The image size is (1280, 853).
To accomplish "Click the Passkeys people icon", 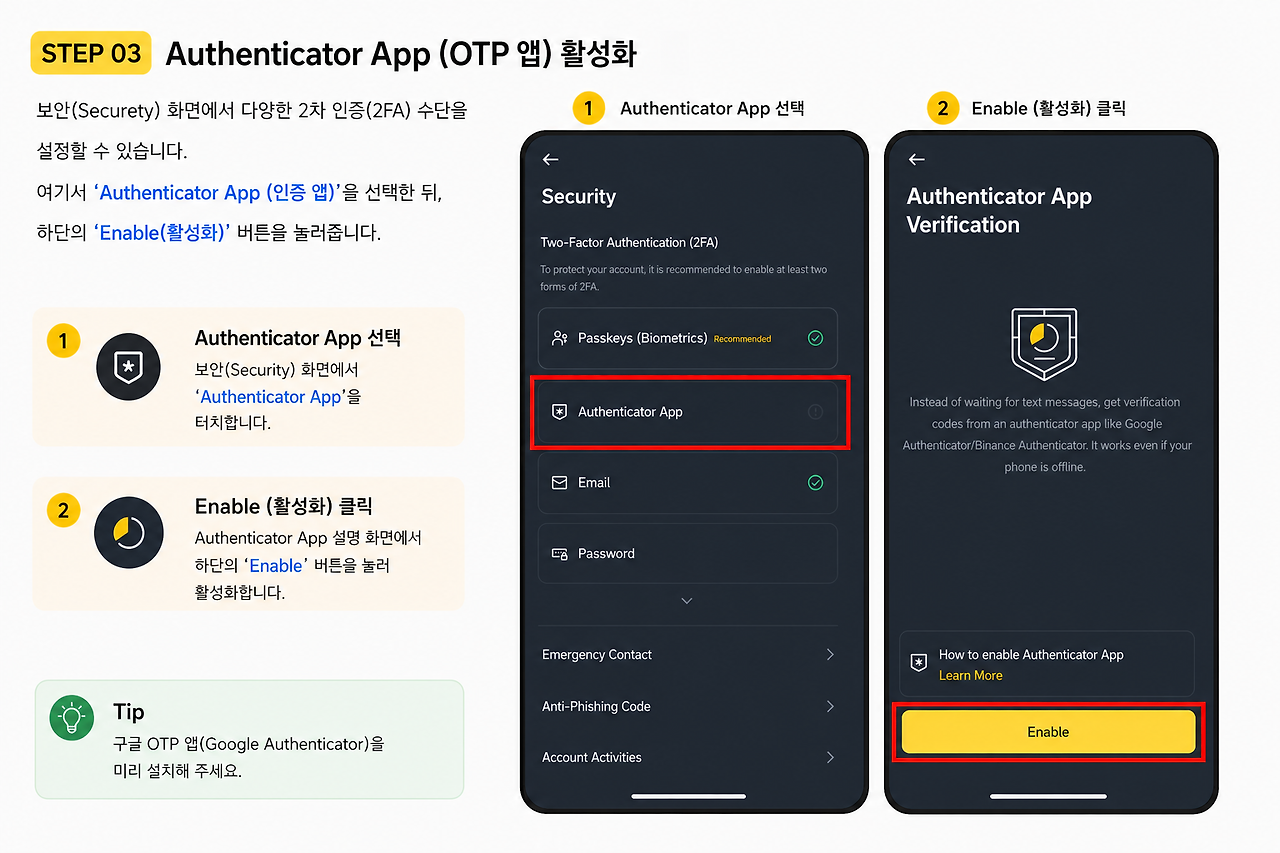I will pos(560,338).
